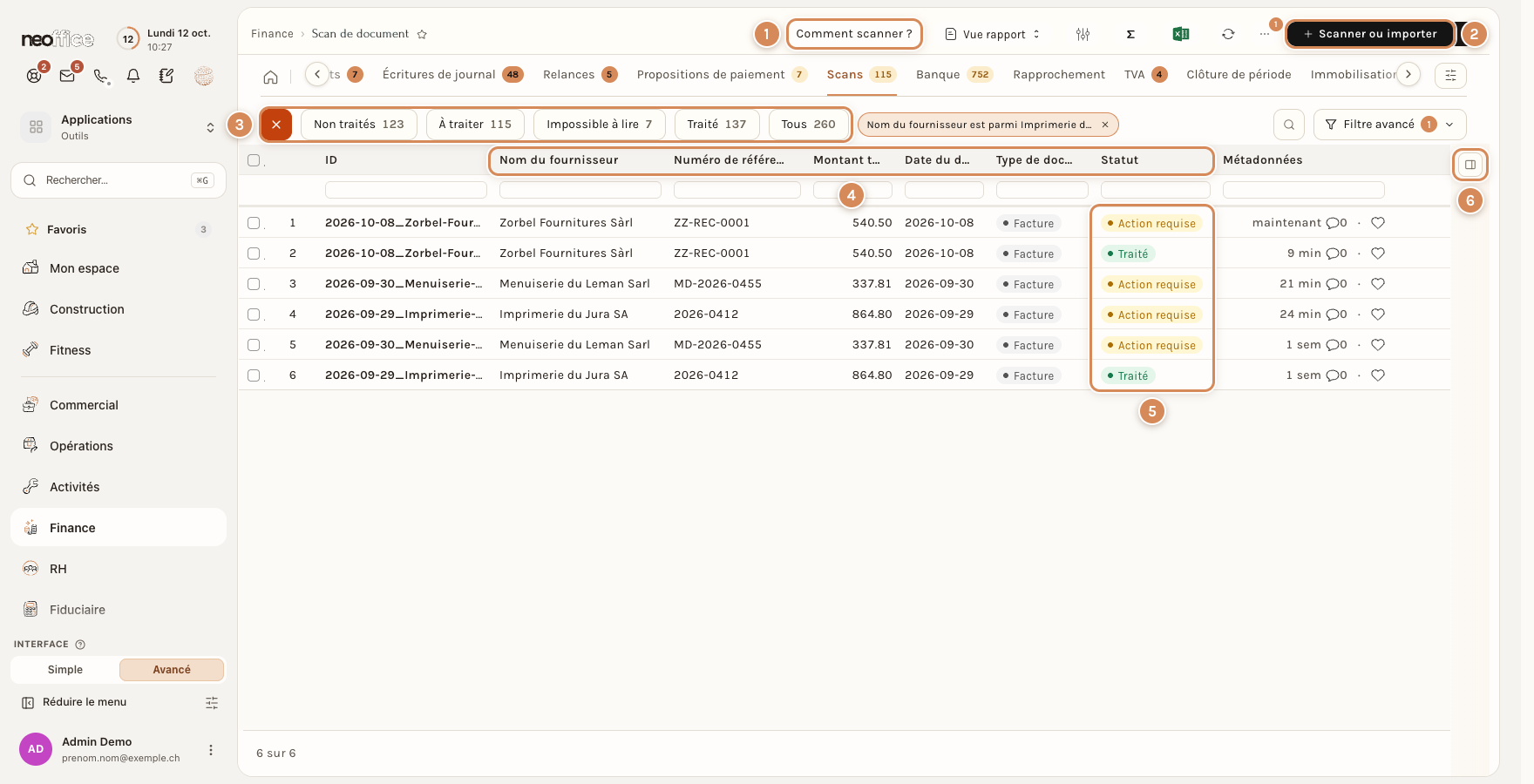Open the more options ellipsis menu
Viewport: 1534px width, 784px height.
click(x=1265, y=34)
